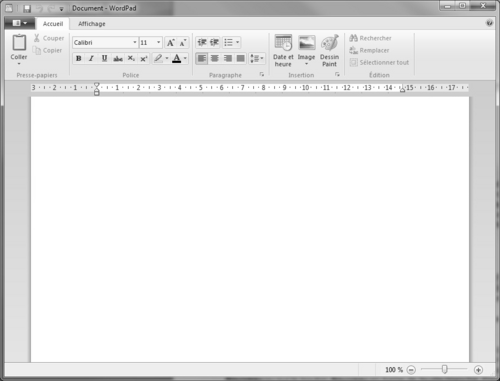Expand the bullet list style dropdown
The image size is (500, 381).
click(237, 42)
